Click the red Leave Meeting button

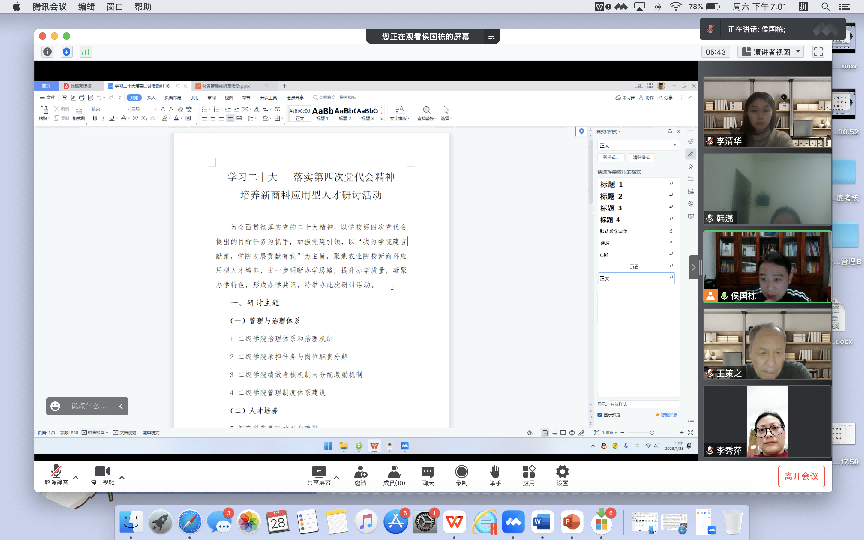click(x=801, y=476)
